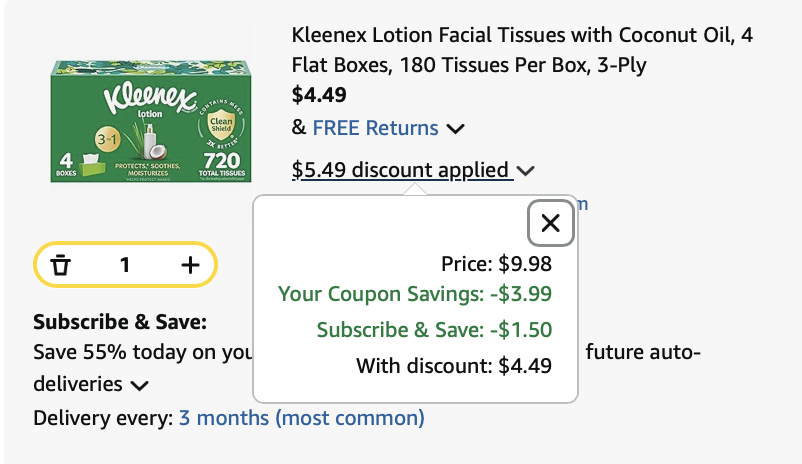Expand the FREE Returns chevron arrow
This screenshot has height=464, width=802.
pos(456,129)
